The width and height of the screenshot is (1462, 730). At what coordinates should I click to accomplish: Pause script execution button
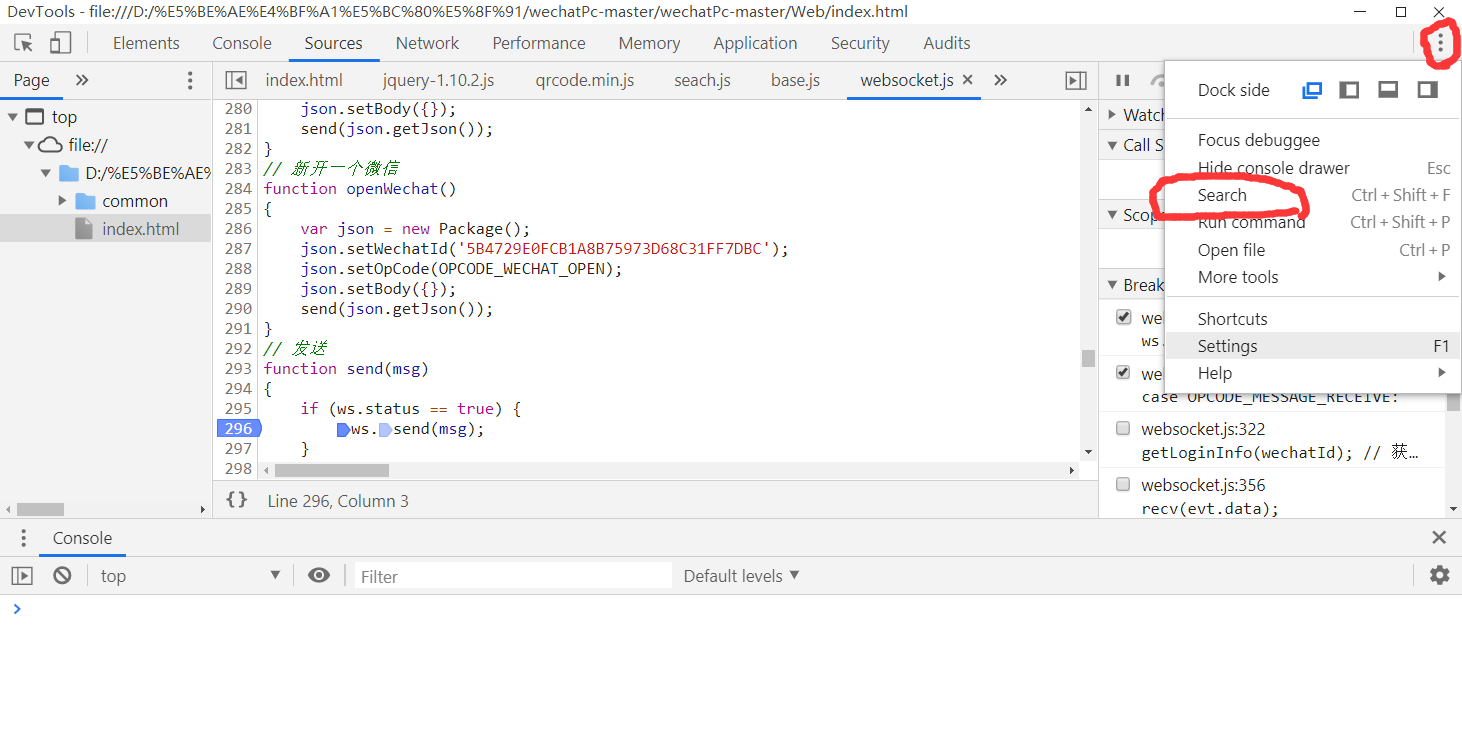point(1123,80)
